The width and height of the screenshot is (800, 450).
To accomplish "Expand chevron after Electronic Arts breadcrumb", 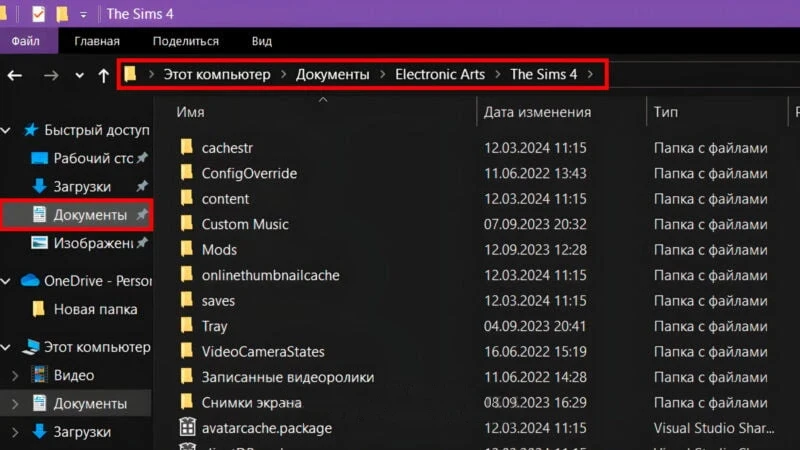I will click(497, 74).
